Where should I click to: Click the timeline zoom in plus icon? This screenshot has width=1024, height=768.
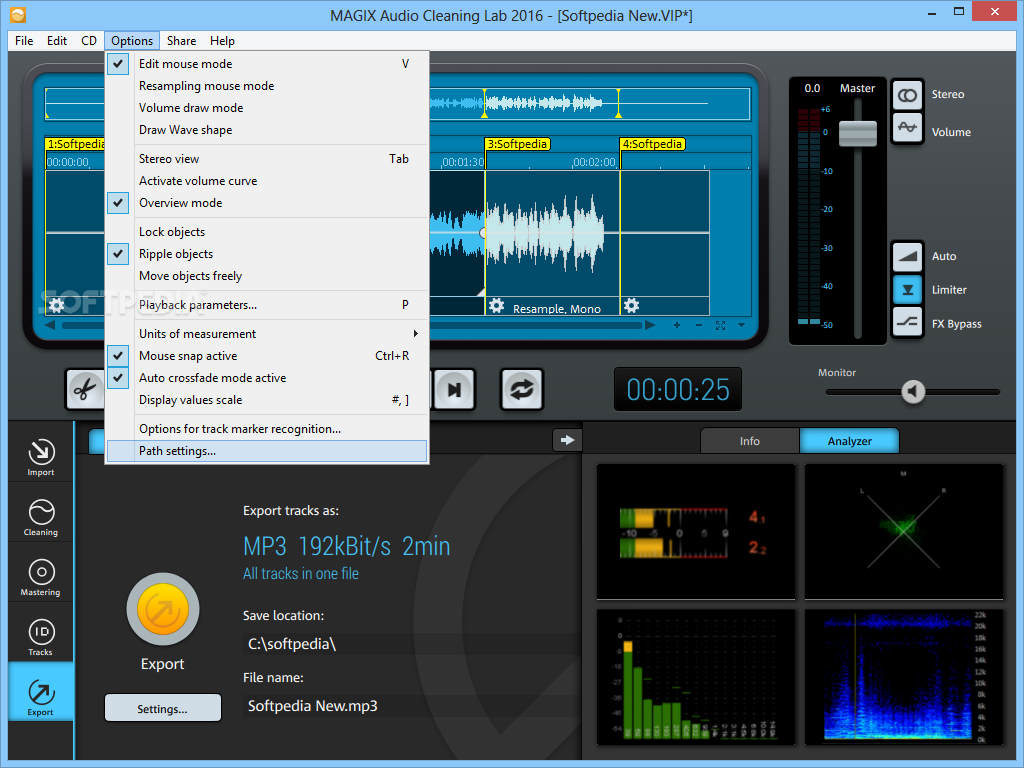click(677, 325)
